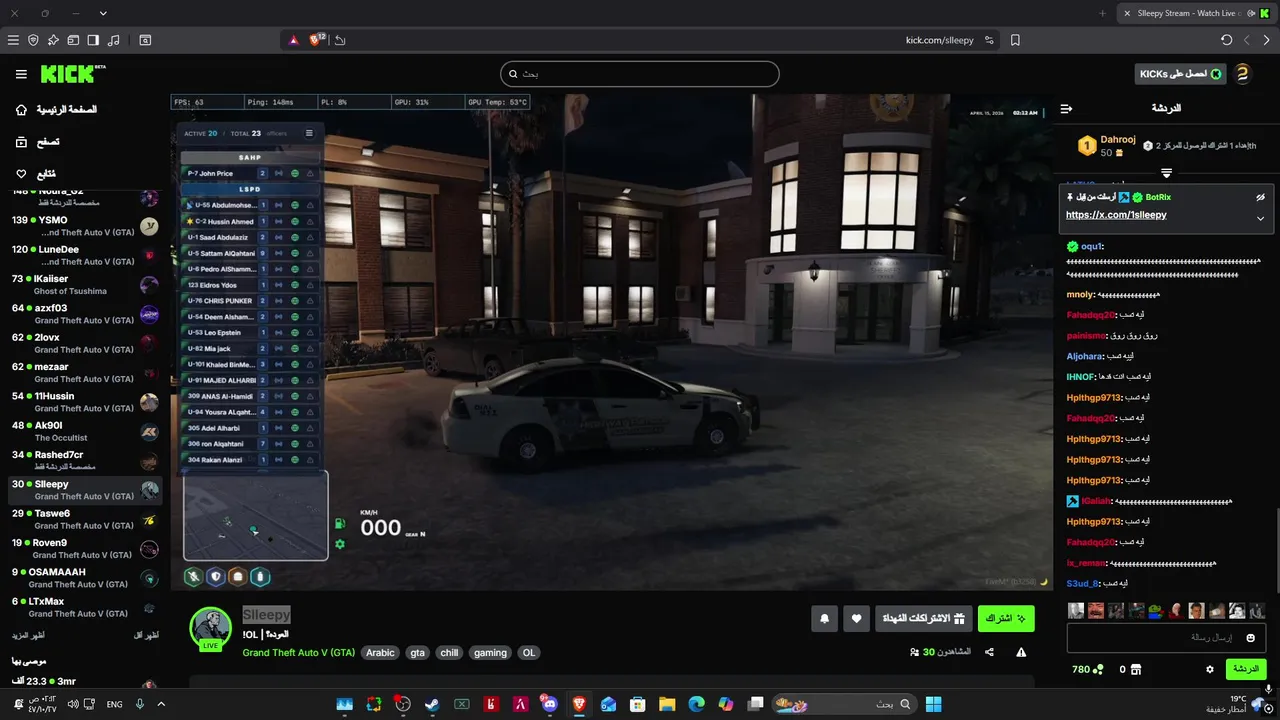The image size is (1280, 720).
Task: Open the Kick hamburger menu
Action: click(x=21, y=74)
